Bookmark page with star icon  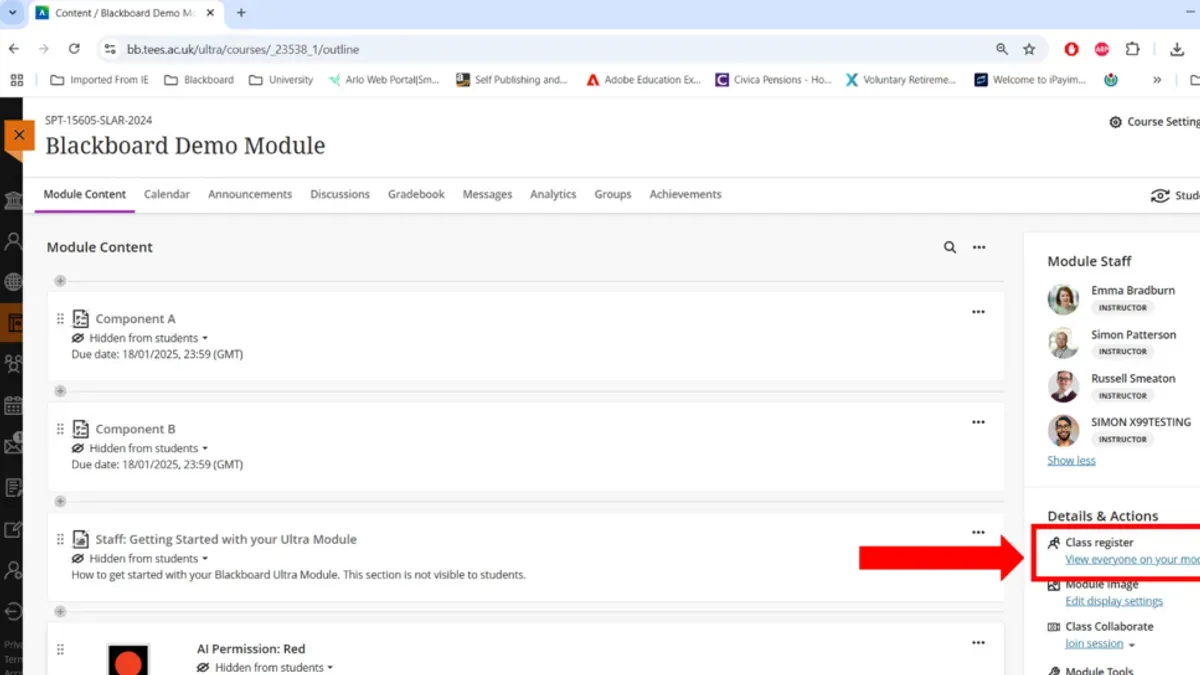click(x=1029, y=49)
